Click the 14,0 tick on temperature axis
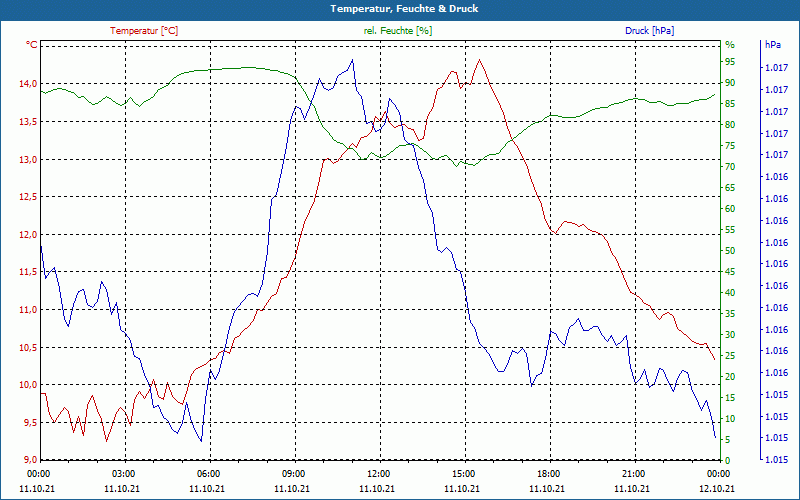 click(x=28, y=84)
